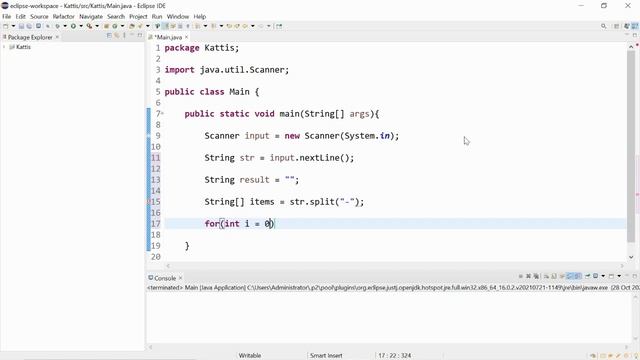Open the Help menu
Image resolution: width=640 pixels, height=360 pixels.
pyautogui.click(x=200, y=16)
